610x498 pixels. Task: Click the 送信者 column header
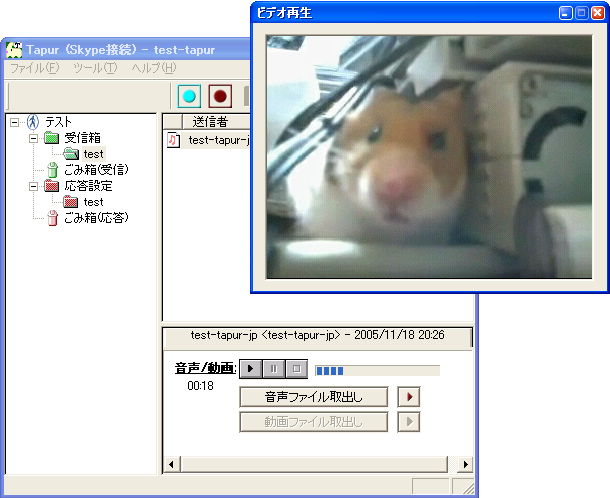pos(210,122)
